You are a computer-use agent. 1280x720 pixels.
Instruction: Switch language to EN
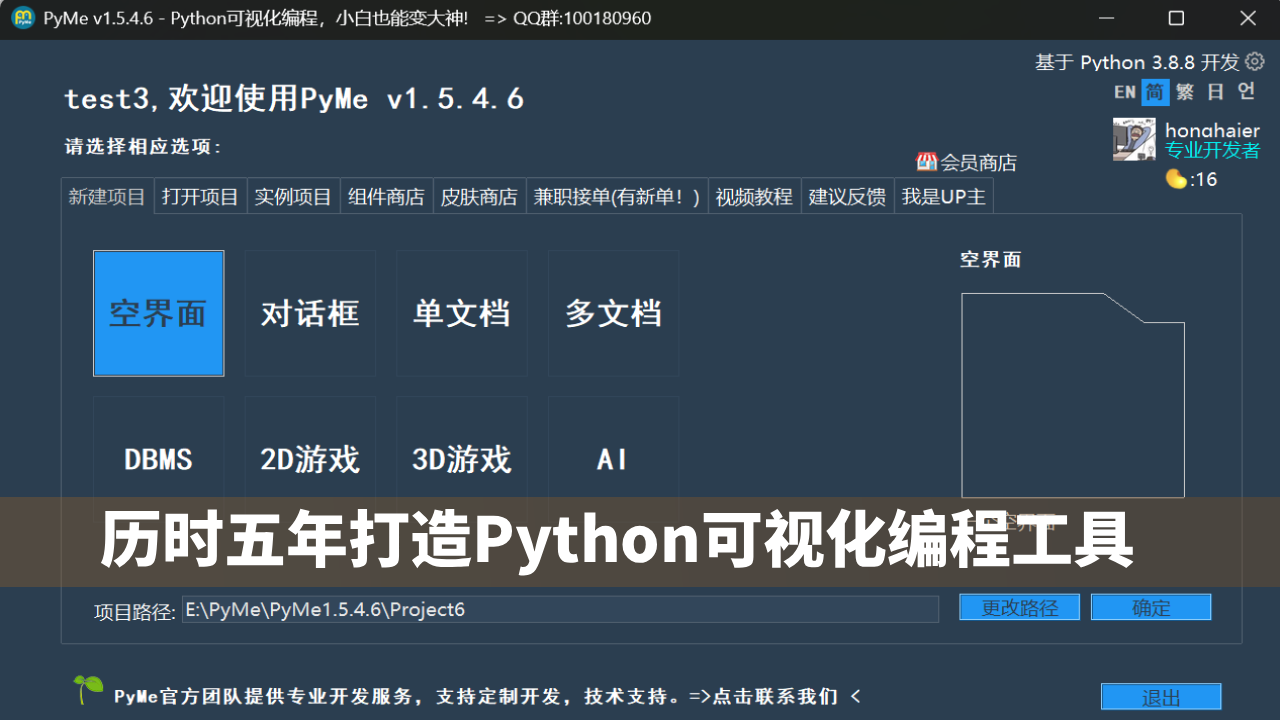1124,92
